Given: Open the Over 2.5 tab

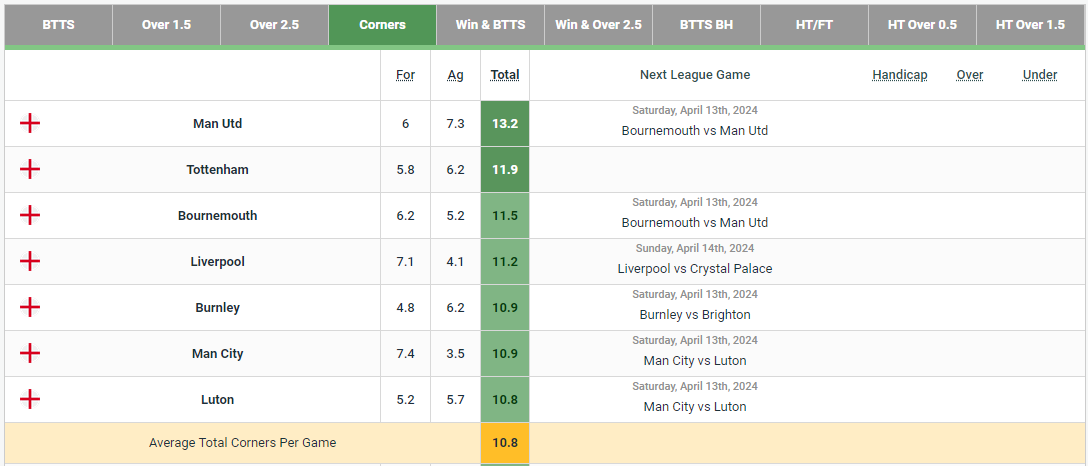Looking at the screenshot, I should [x=274, y=25].
